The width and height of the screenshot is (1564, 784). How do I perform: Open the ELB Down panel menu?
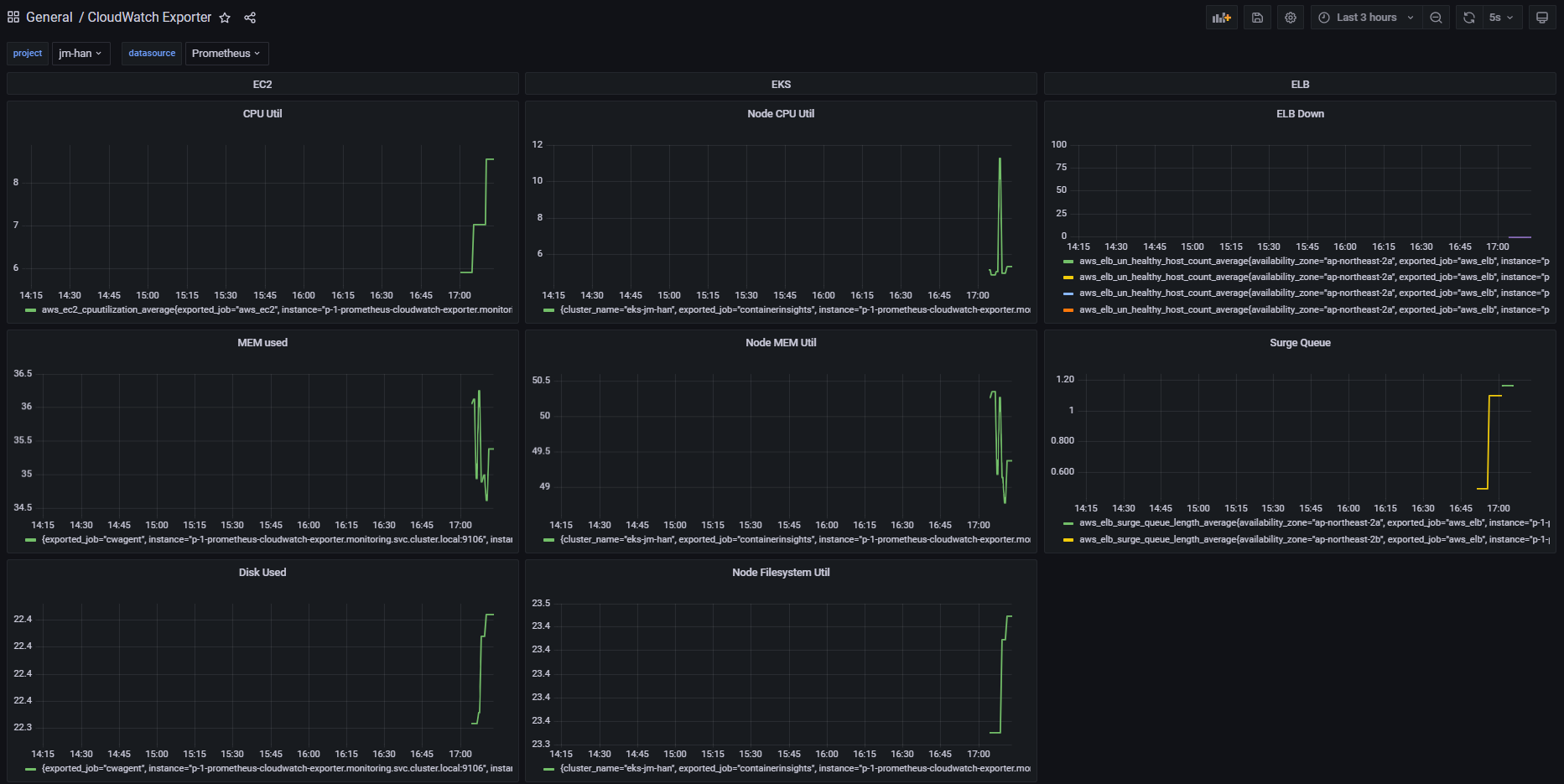[x=1300, y=114]
